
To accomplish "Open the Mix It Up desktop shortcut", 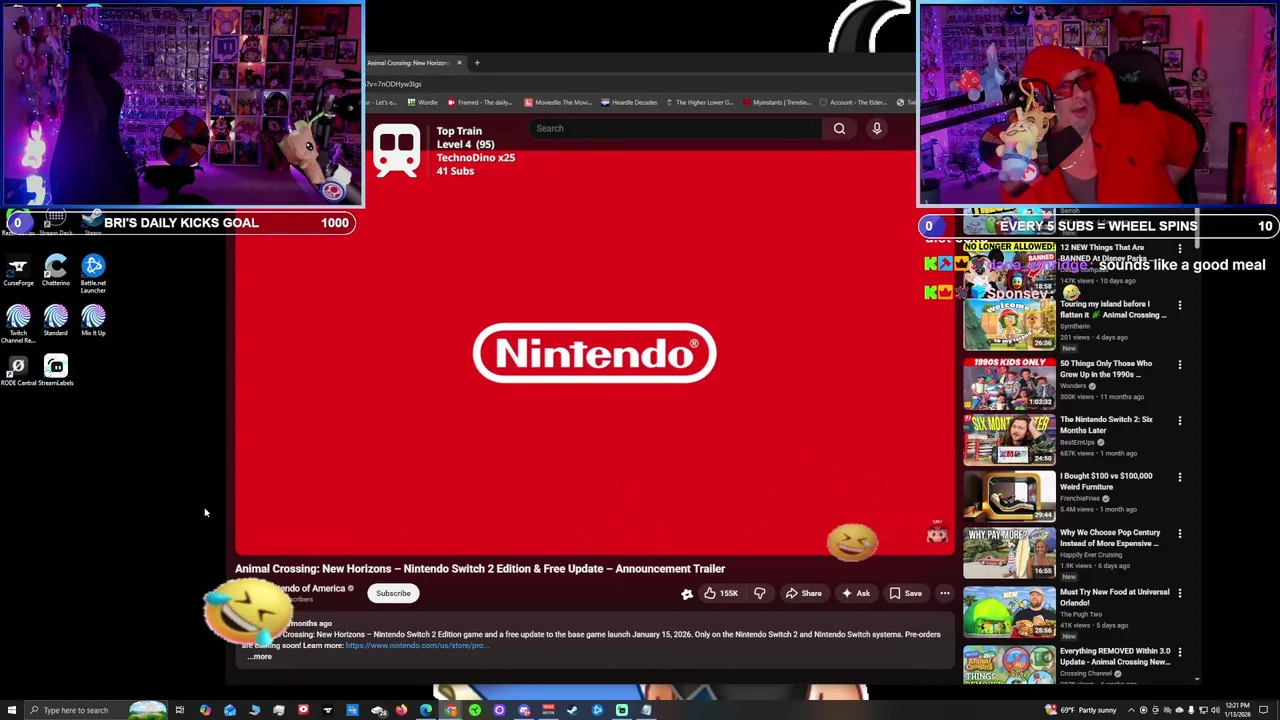I will click(93, 321).
